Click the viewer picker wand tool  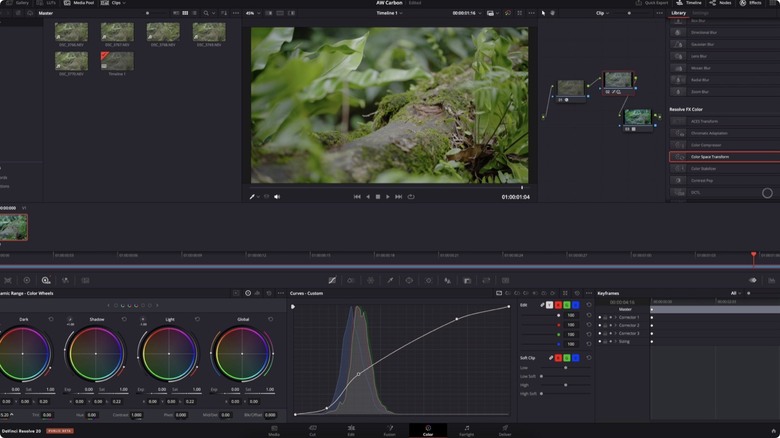[x=252, y=197]
